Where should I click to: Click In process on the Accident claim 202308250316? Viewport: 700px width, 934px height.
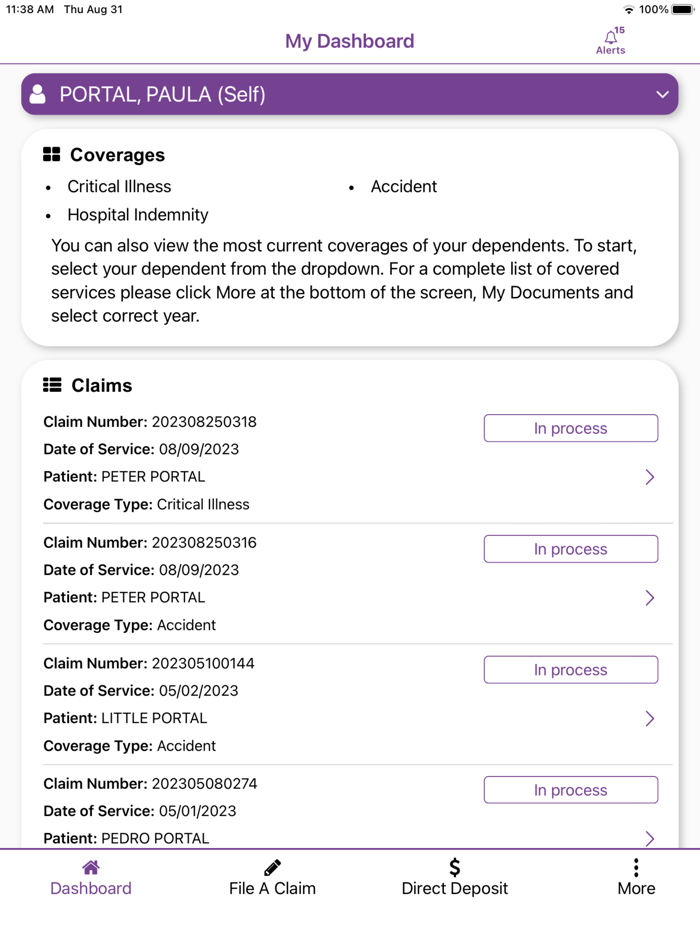(x=570, y=548)
